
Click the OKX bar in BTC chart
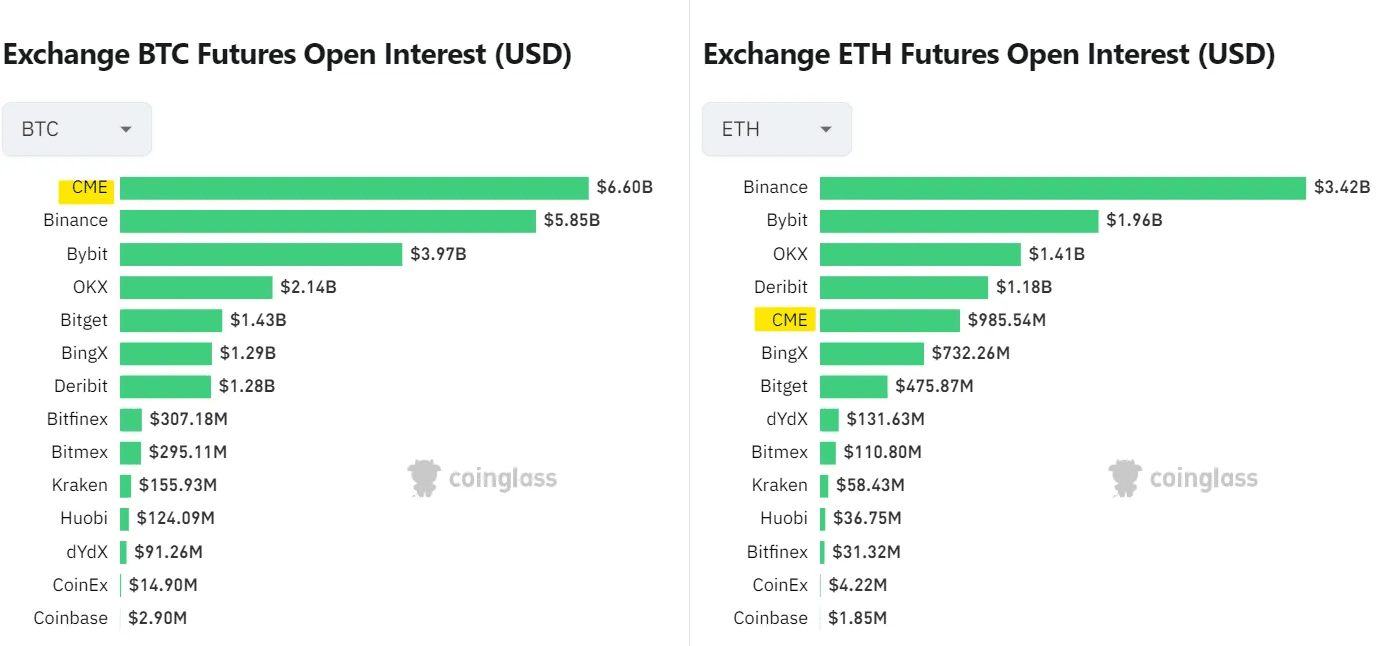tap(196, 287)
